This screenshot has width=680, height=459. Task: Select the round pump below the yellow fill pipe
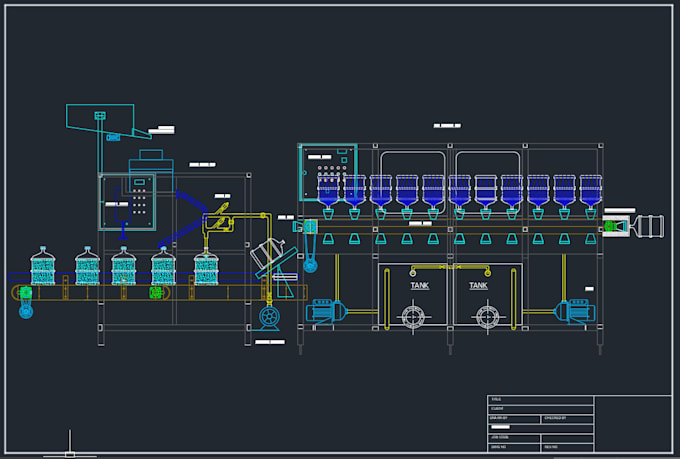[x=269, y=317]
